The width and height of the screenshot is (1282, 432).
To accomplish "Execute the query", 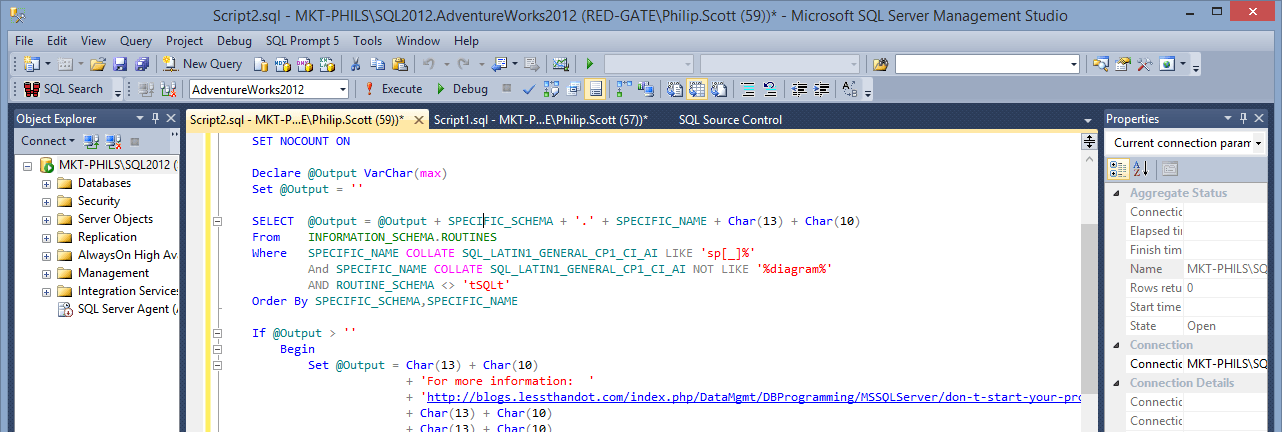I will point(393,89).
